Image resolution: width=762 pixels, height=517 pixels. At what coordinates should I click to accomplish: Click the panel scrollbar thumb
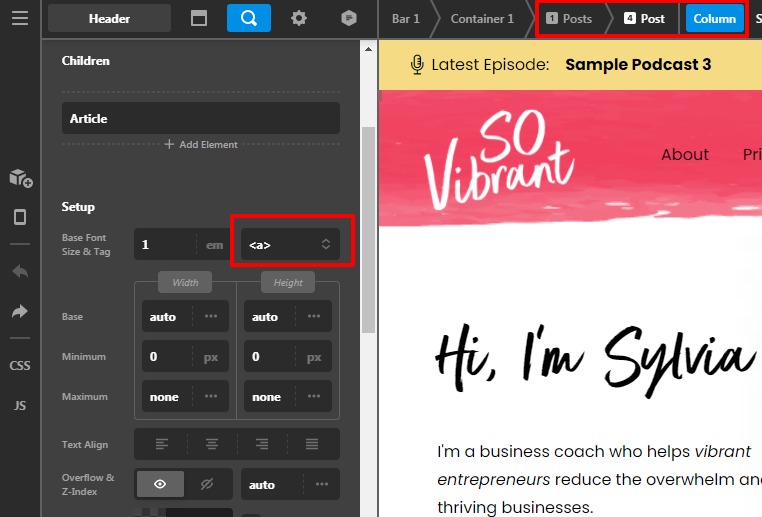368,229
